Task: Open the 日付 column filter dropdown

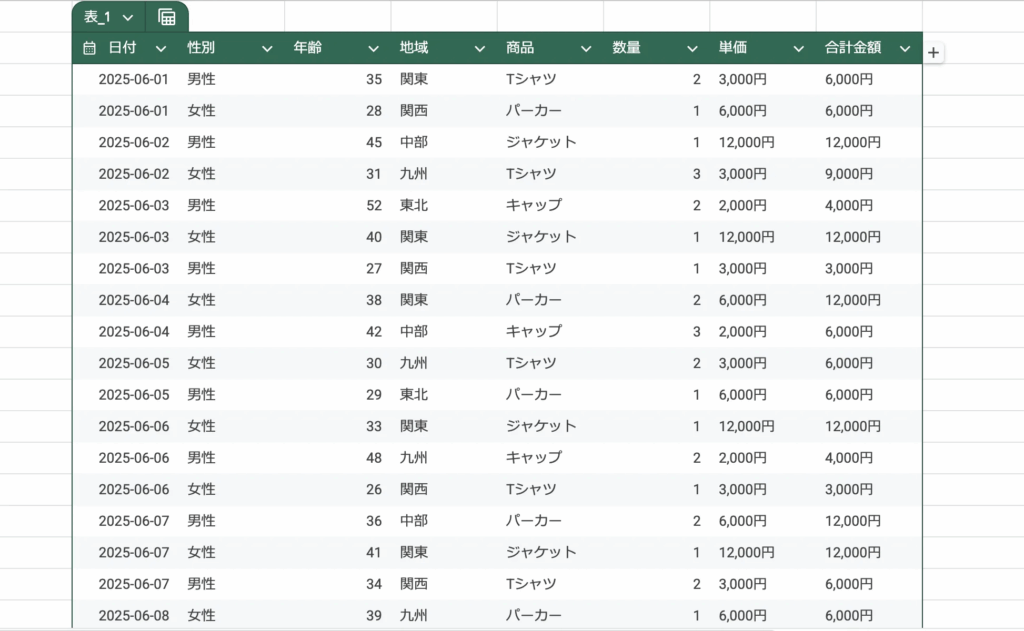Action: click(x=161, y=48)
